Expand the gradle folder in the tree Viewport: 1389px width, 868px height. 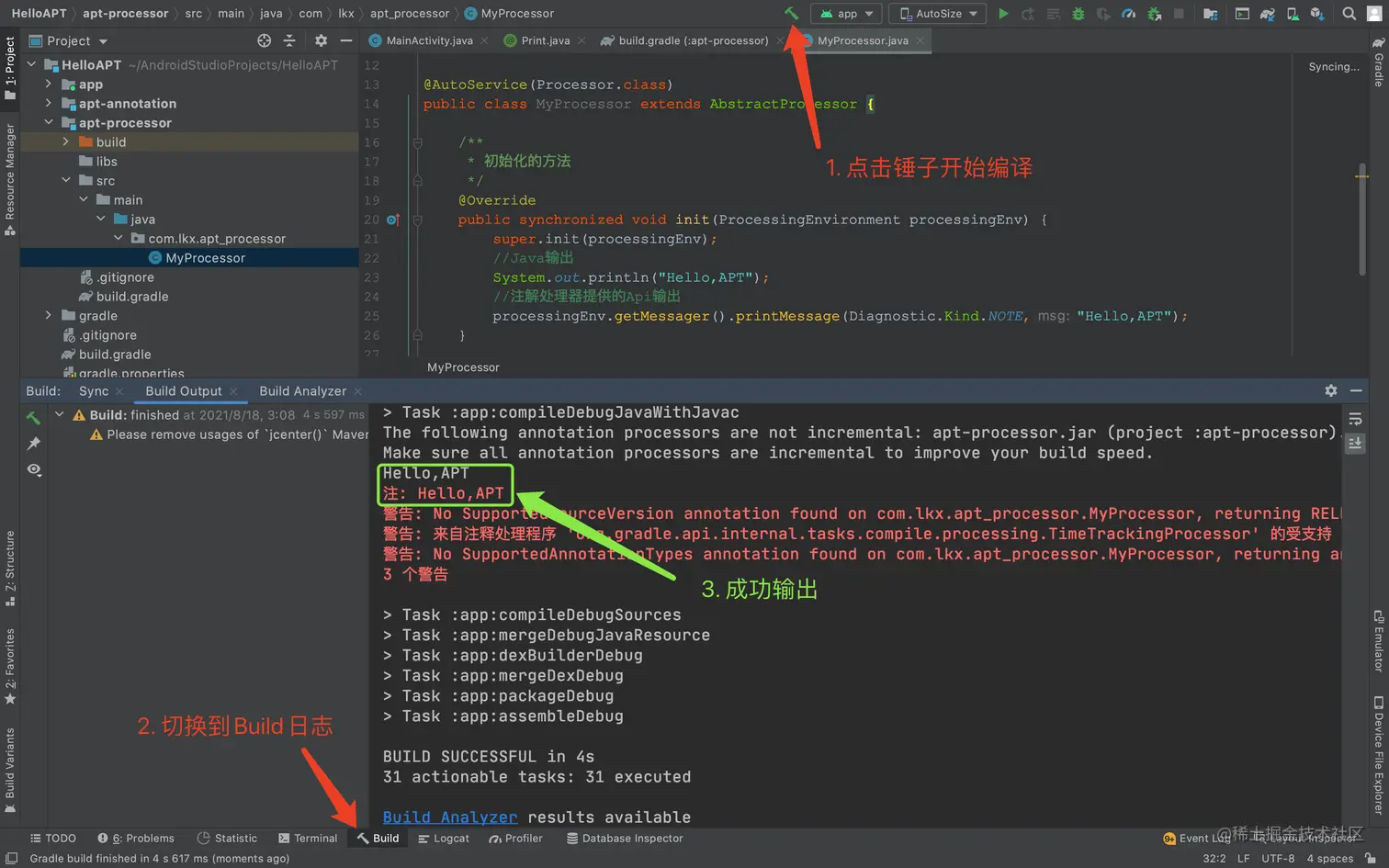[x=49, y=315]
